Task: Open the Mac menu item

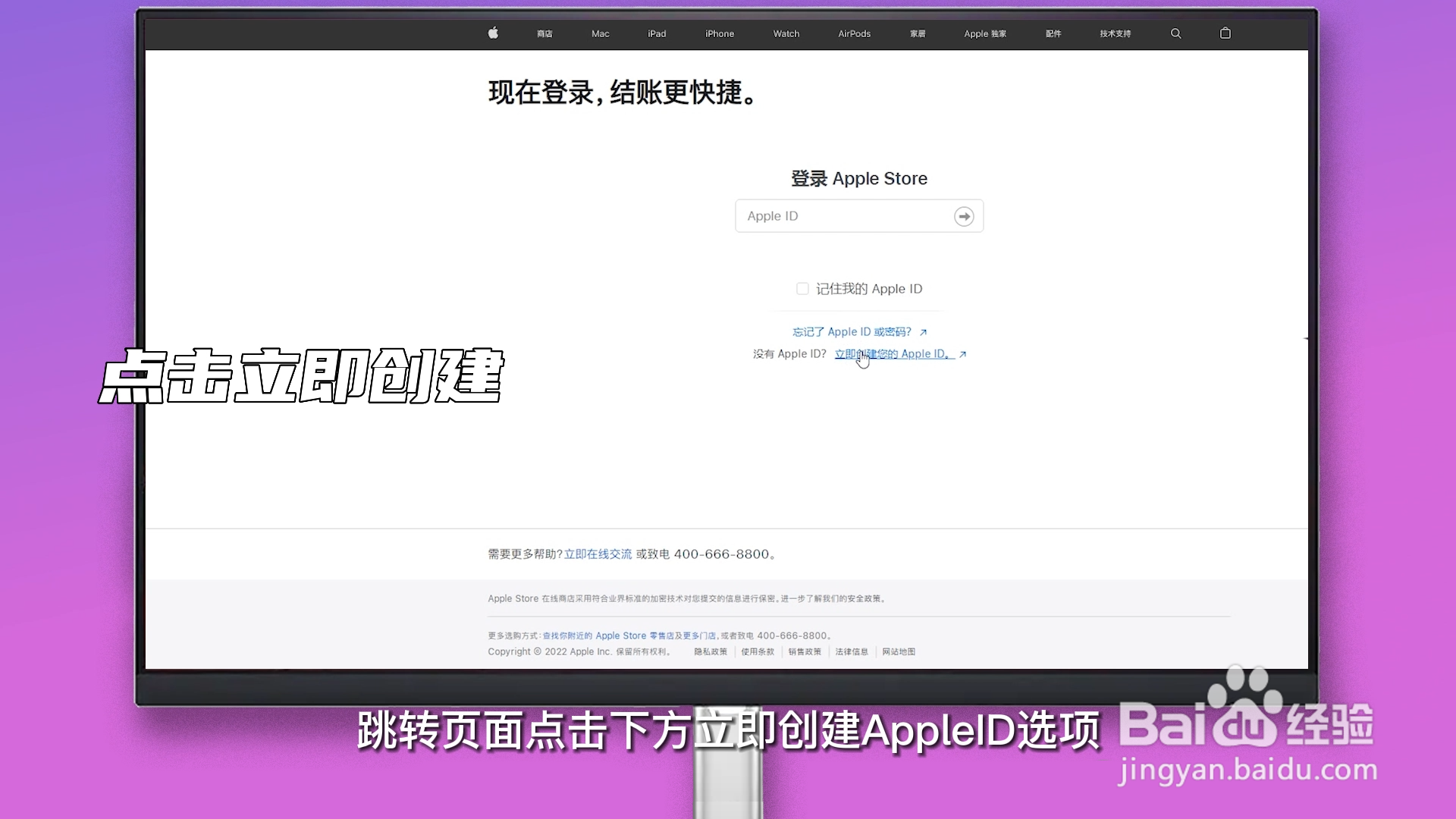Action: pos(600,34)
